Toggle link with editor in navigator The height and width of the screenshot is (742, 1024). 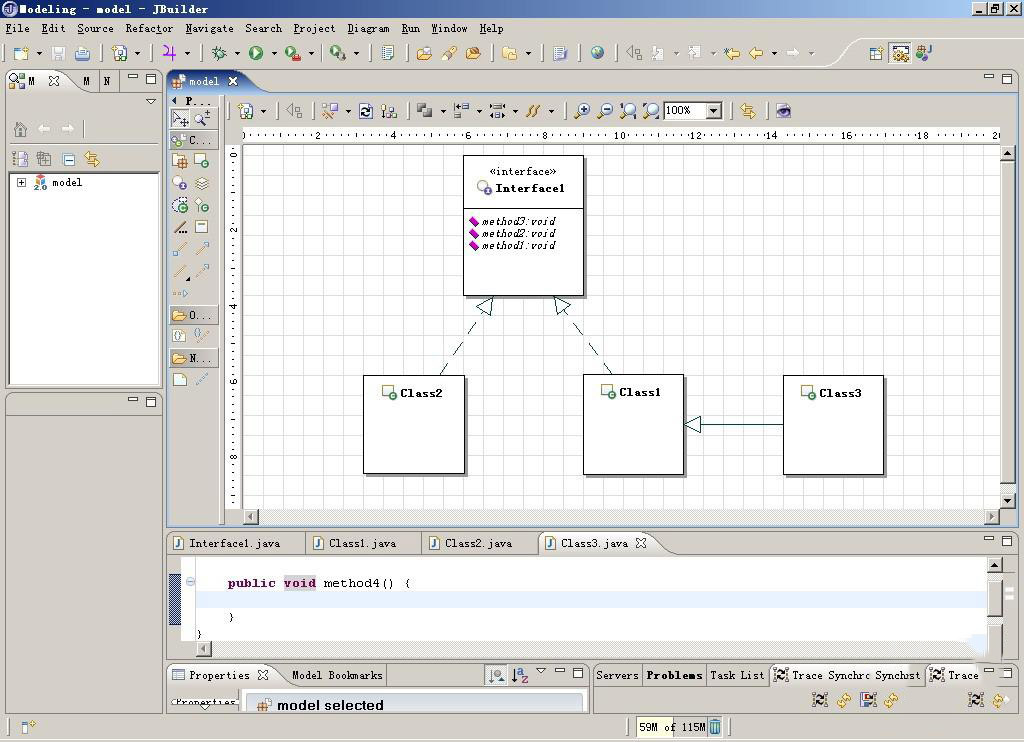(x=92, y=159)
